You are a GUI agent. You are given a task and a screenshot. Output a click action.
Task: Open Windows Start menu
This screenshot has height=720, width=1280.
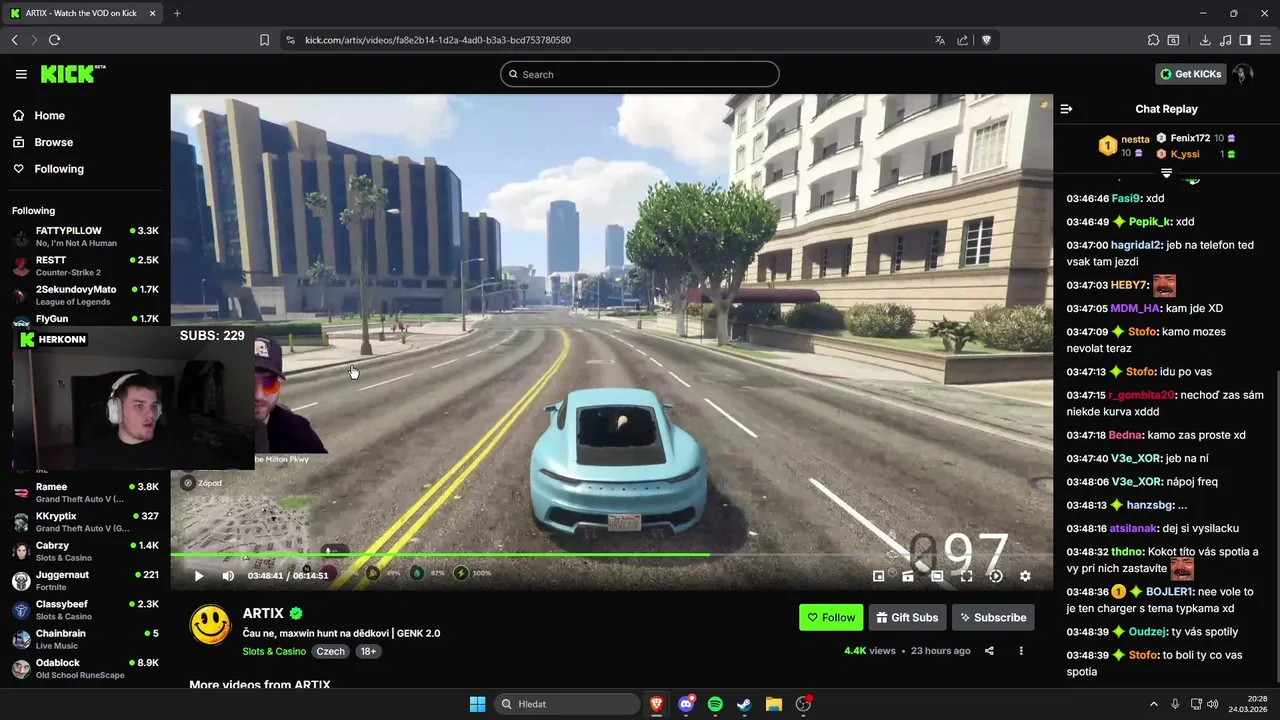point(477,704)
